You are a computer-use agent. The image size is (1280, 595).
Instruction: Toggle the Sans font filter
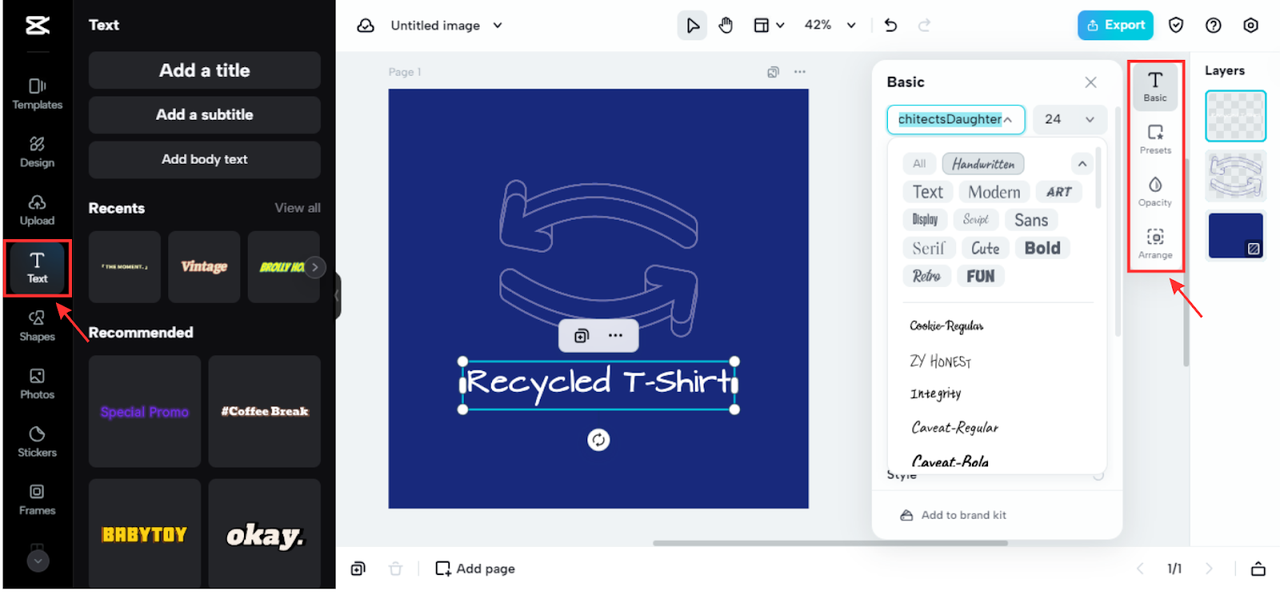tap(1031, 220)
